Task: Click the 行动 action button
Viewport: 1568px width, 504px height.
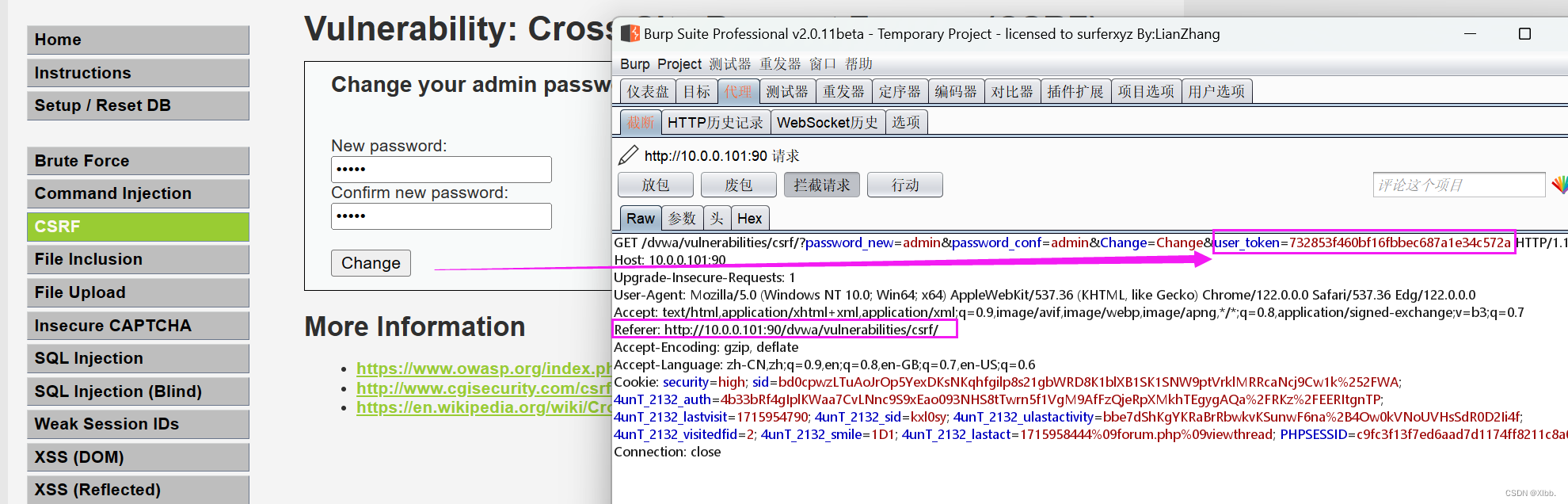Action: 905,185
